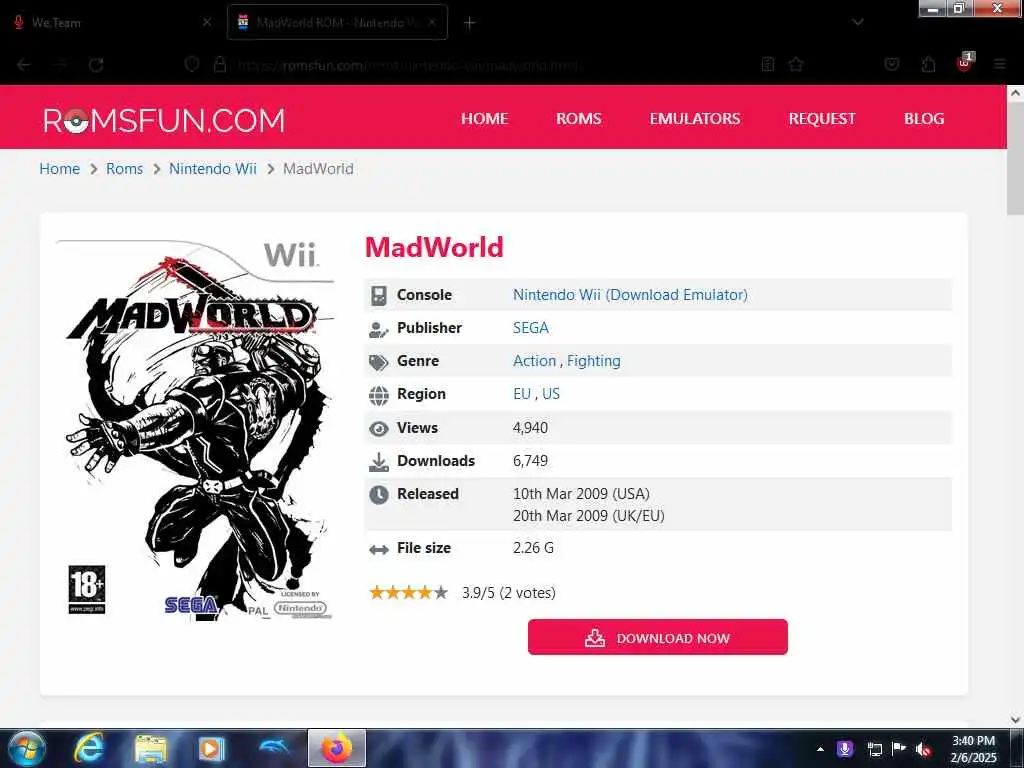This screenshot has height=768, width=1024.
Task: Rate with the fifth grey star
Action: pyautogui.click(x=441, y=592)
